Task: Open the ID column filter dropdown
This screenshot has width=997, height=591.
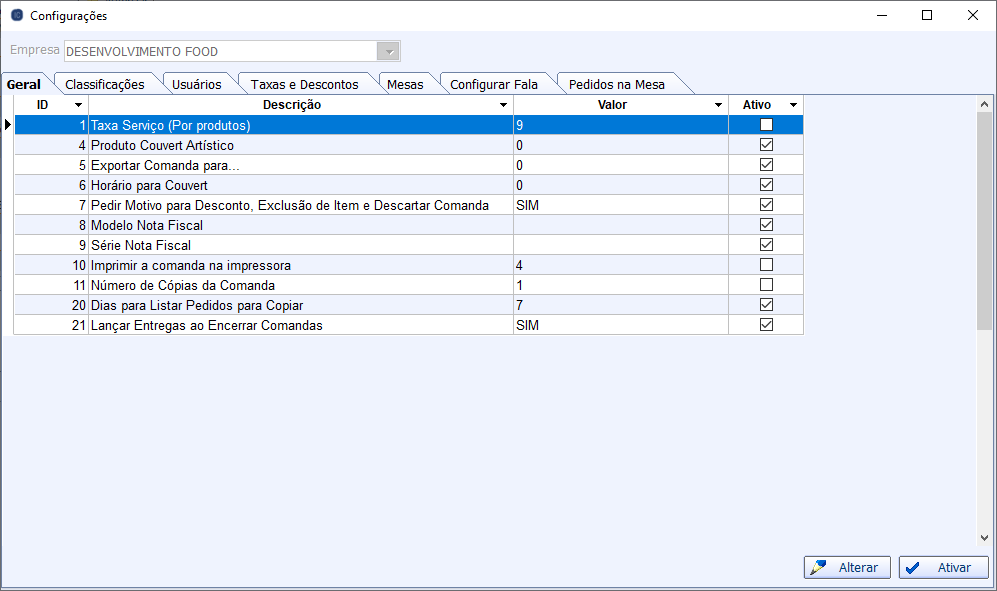Action: [x=78, y=105]
